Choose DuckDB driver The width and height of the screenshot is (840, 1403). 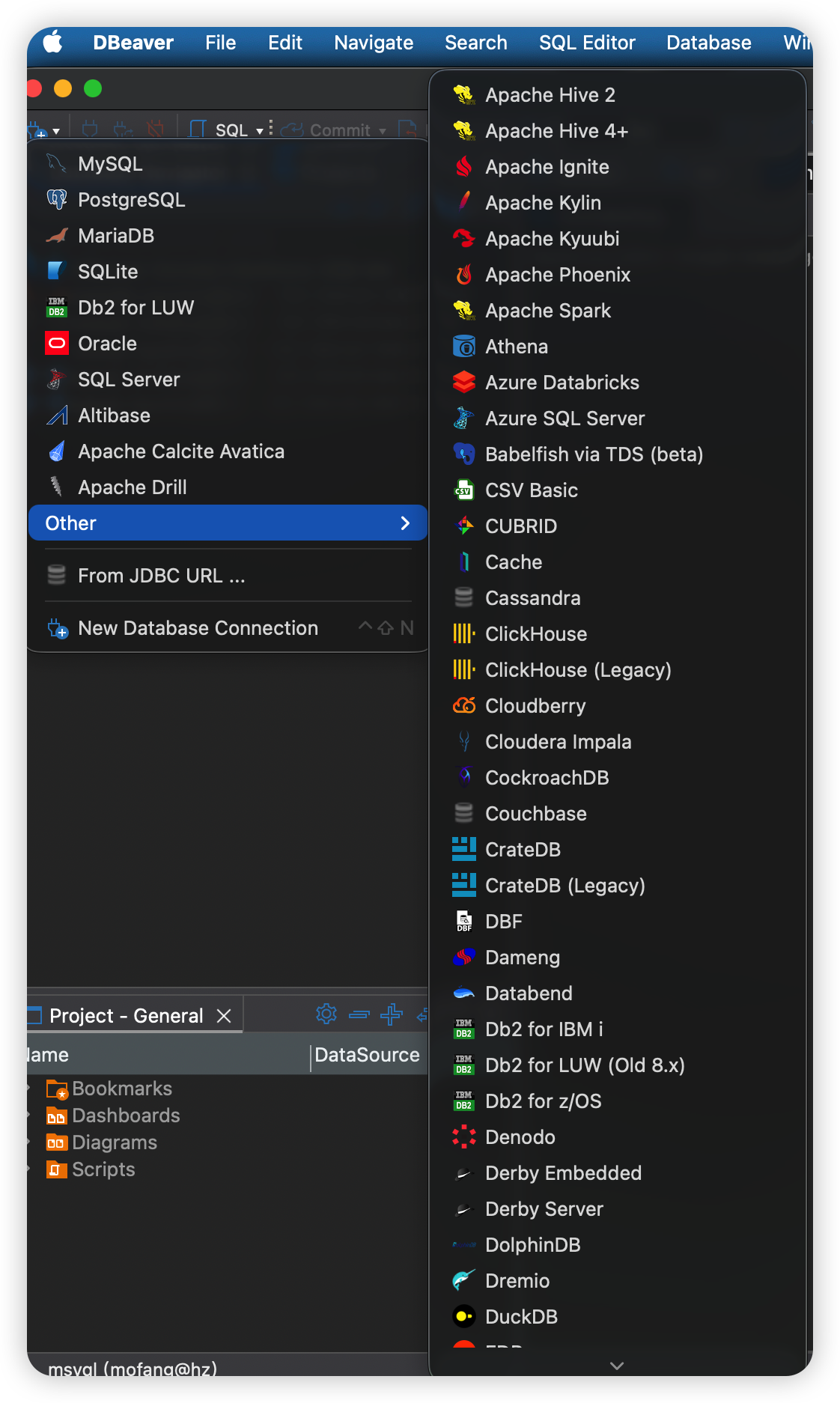click(618, 1317)
